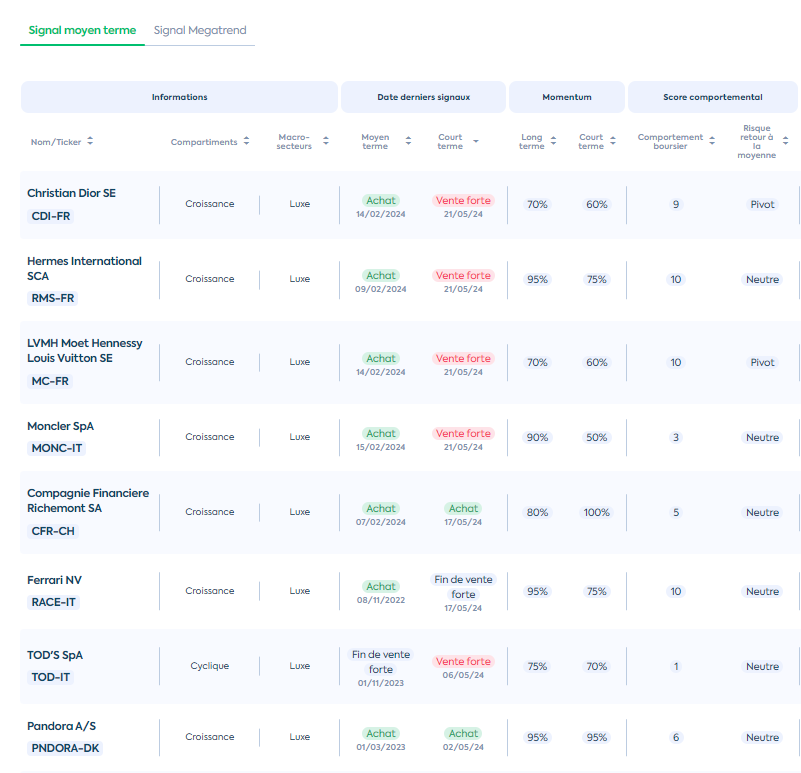
Task: Sort by Court terme signal date arrow
Action: point(476,141)
